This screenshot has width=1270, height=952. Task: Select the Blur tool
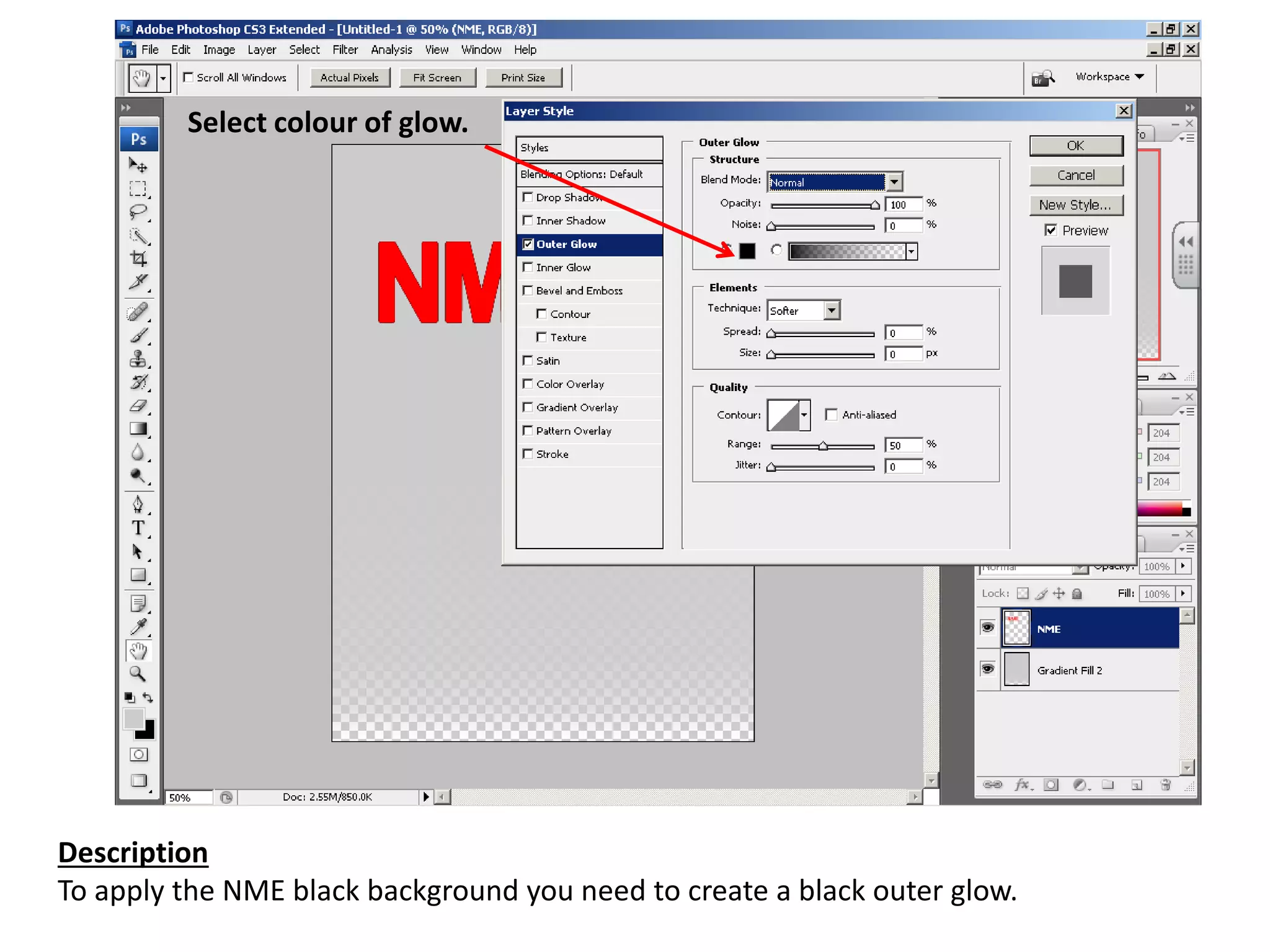138,452
